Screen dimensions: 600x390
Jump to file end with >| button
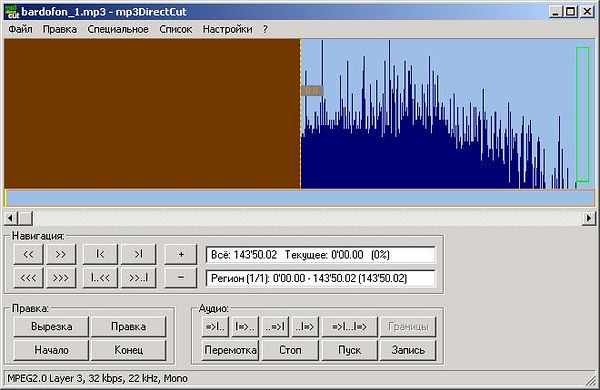(x=139, y=254)
